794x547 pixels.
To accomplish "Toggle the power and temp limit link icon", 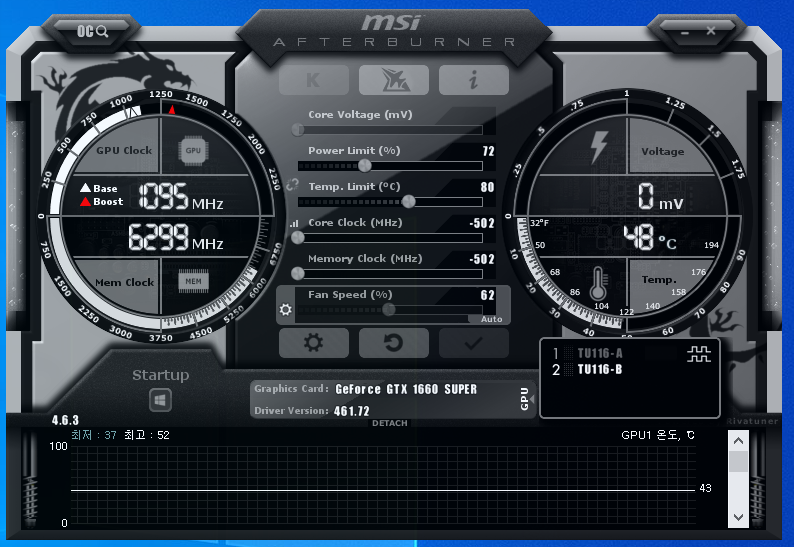I will click(292, 185).
